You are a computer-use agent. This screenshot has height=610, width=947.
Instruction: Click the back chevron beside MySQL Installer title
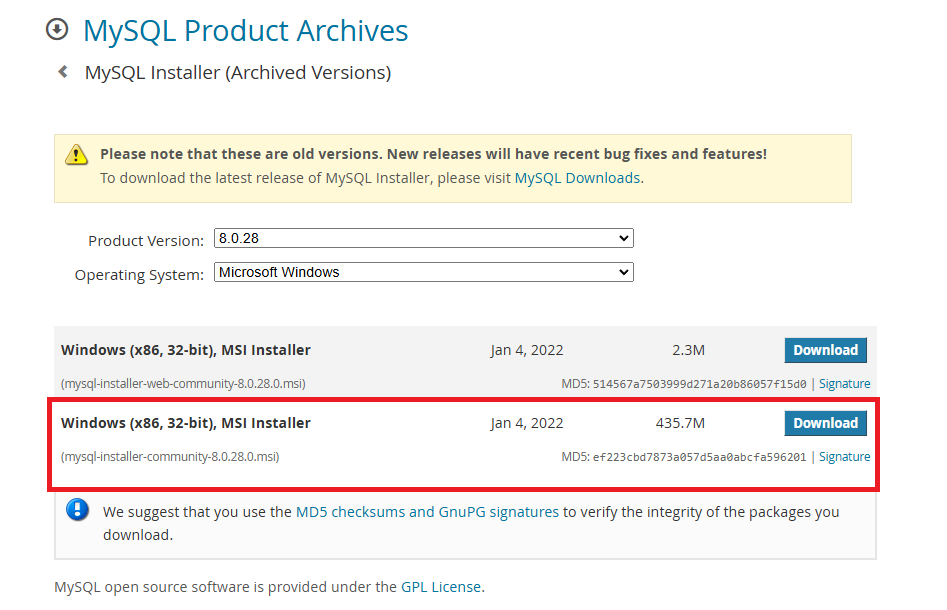click(x=63, y=72)
